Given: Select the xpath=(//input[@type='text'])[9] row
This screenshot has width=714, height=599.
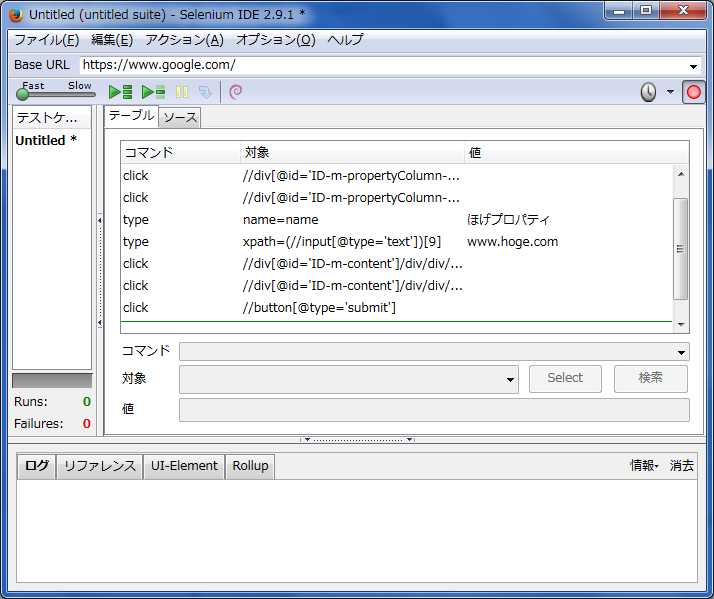Looking at the screenshot, I should (397, 242).
